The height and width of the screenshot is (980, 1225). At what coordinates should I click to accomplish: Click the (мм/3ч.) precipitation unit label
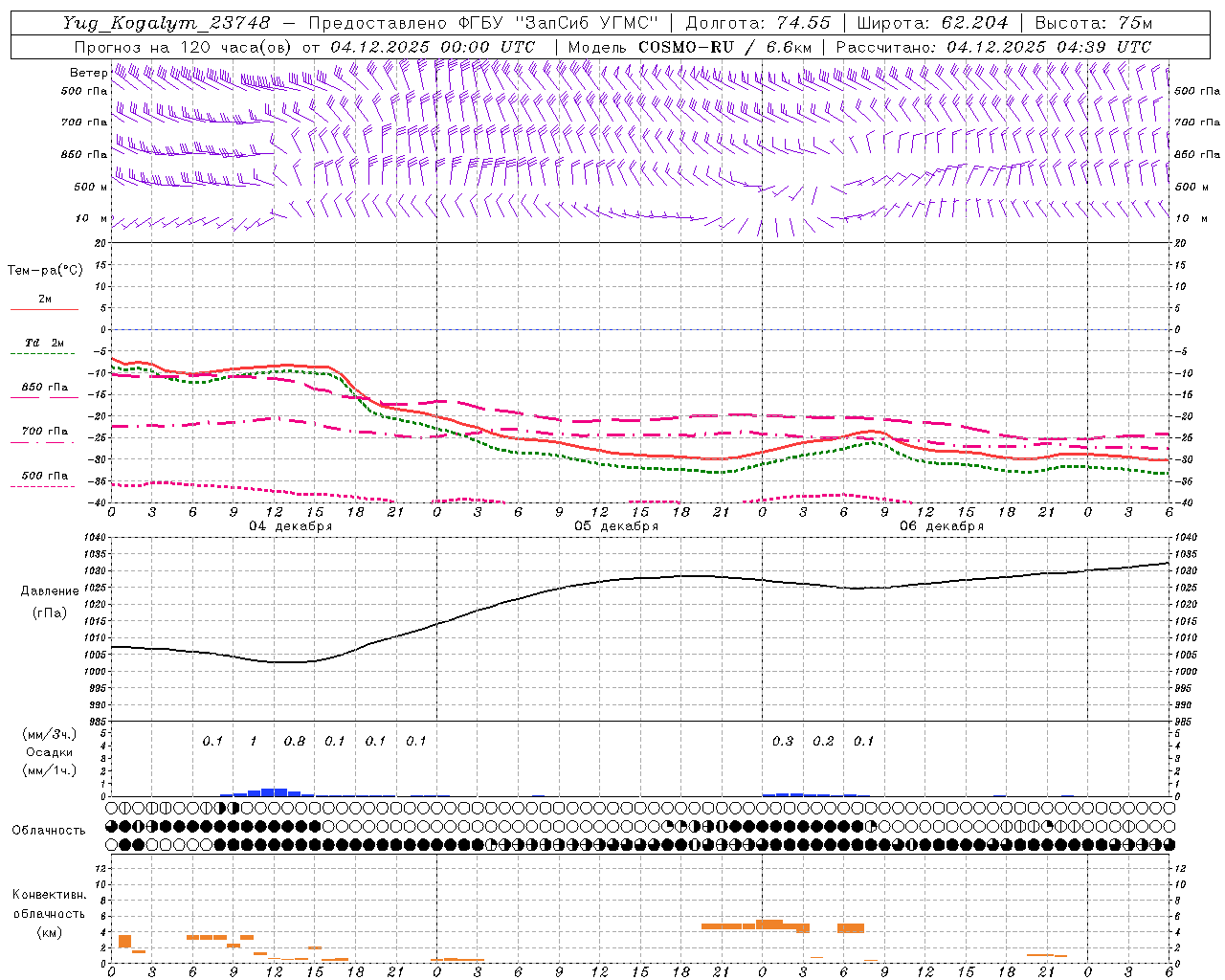coord(48,735)
